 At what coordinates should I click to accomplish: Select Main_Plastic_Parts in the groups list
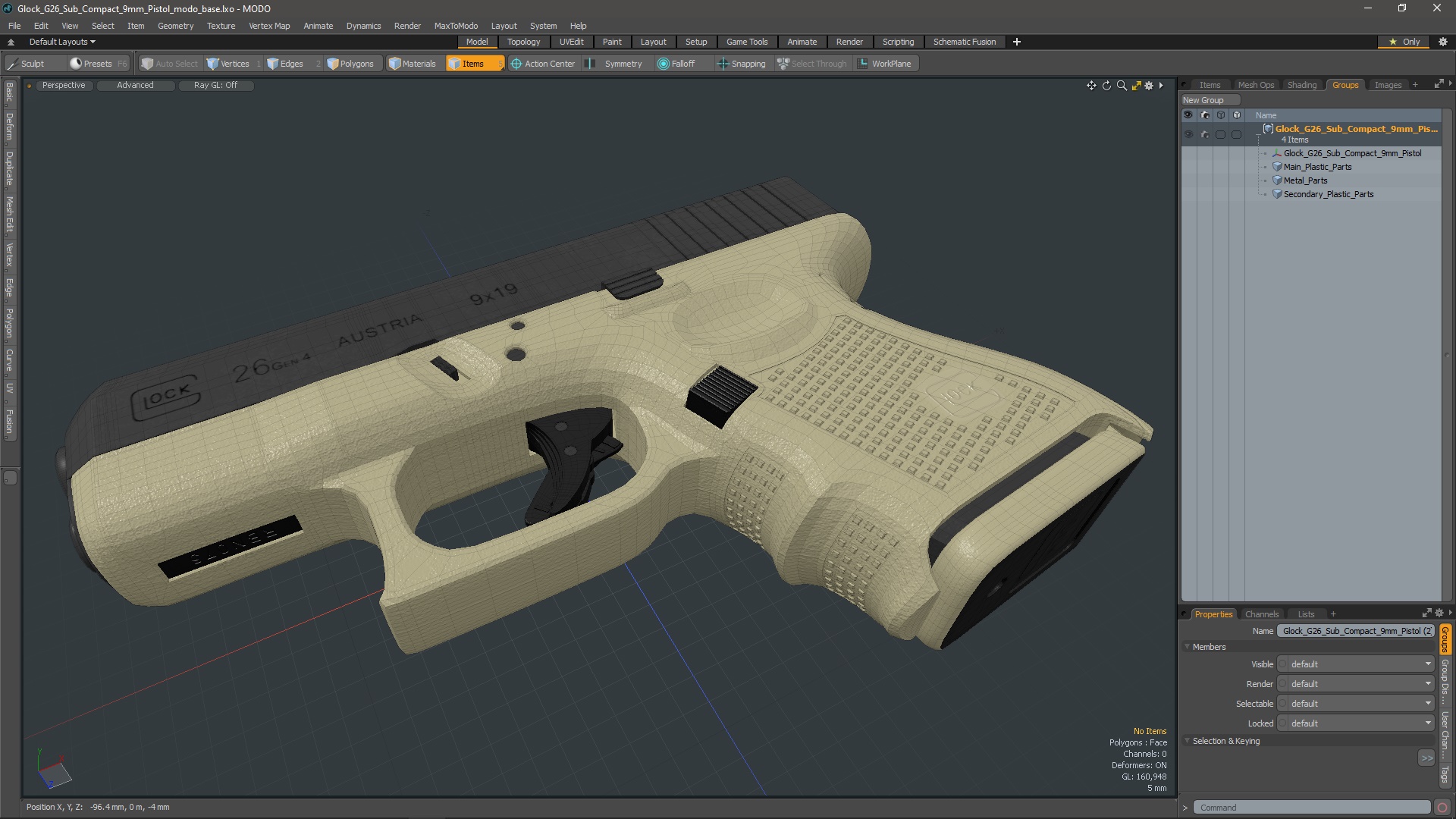tap(1317, 167)
